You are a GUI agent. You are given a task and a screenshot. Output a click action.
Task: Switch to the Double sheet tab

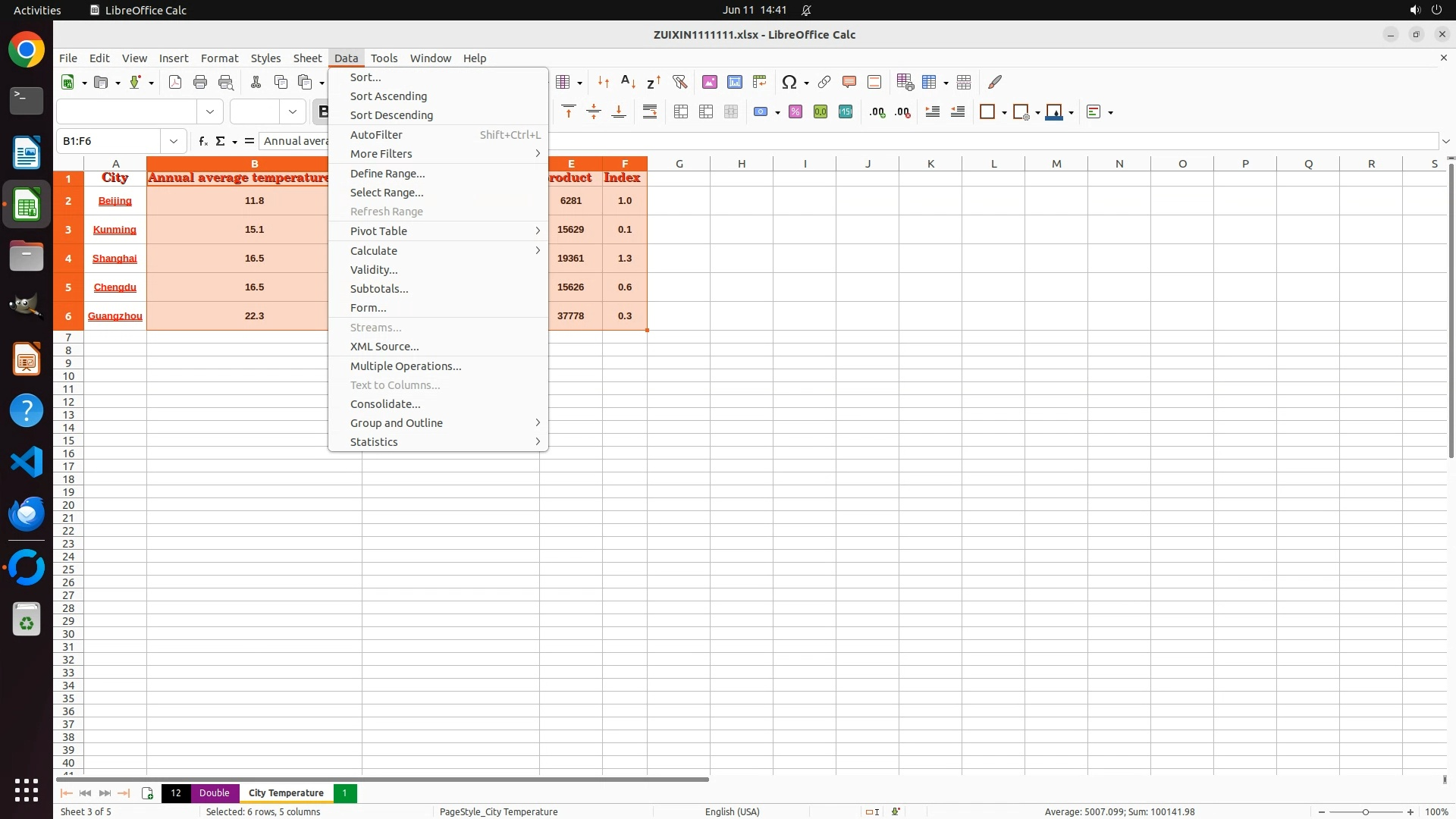click(214, 793)
